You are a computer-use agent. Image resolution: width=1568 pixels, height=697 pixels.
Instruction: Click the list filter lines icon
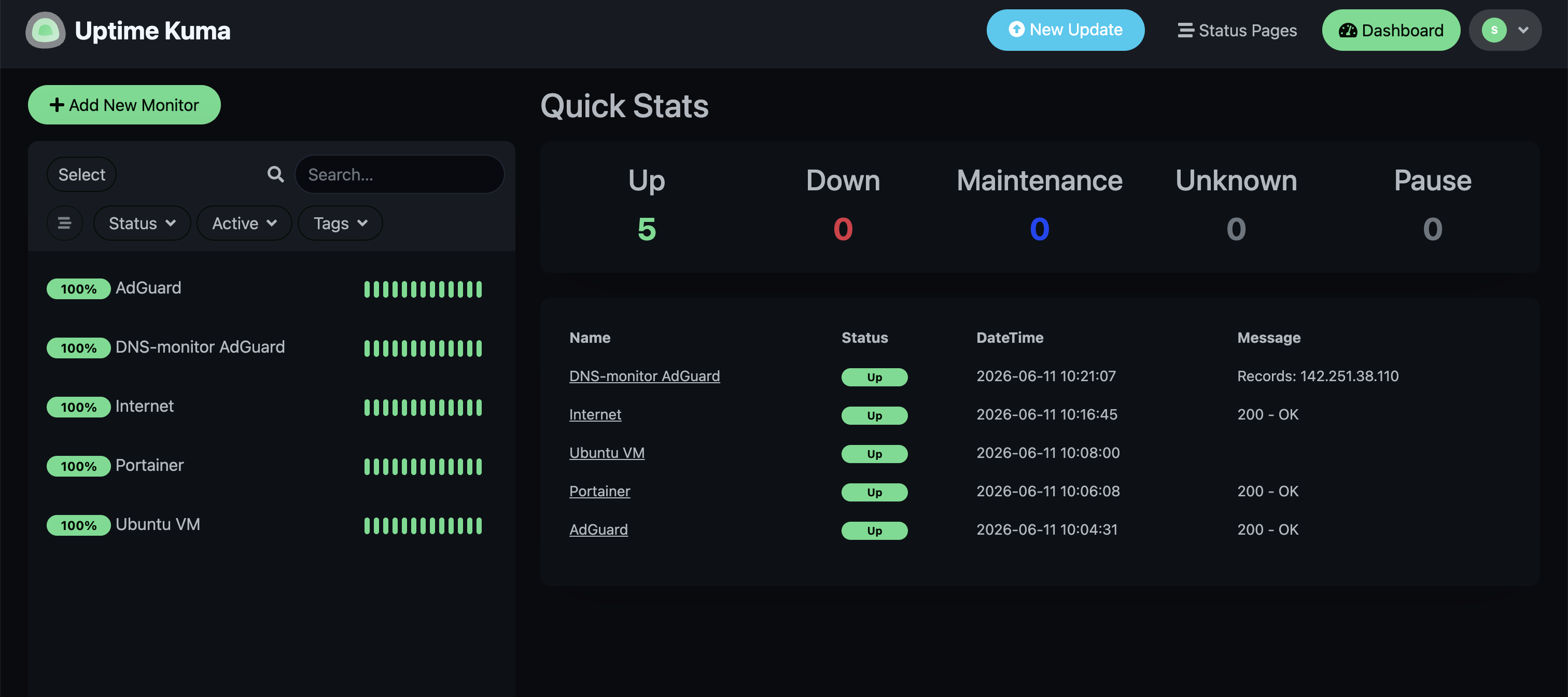(64, 223)
